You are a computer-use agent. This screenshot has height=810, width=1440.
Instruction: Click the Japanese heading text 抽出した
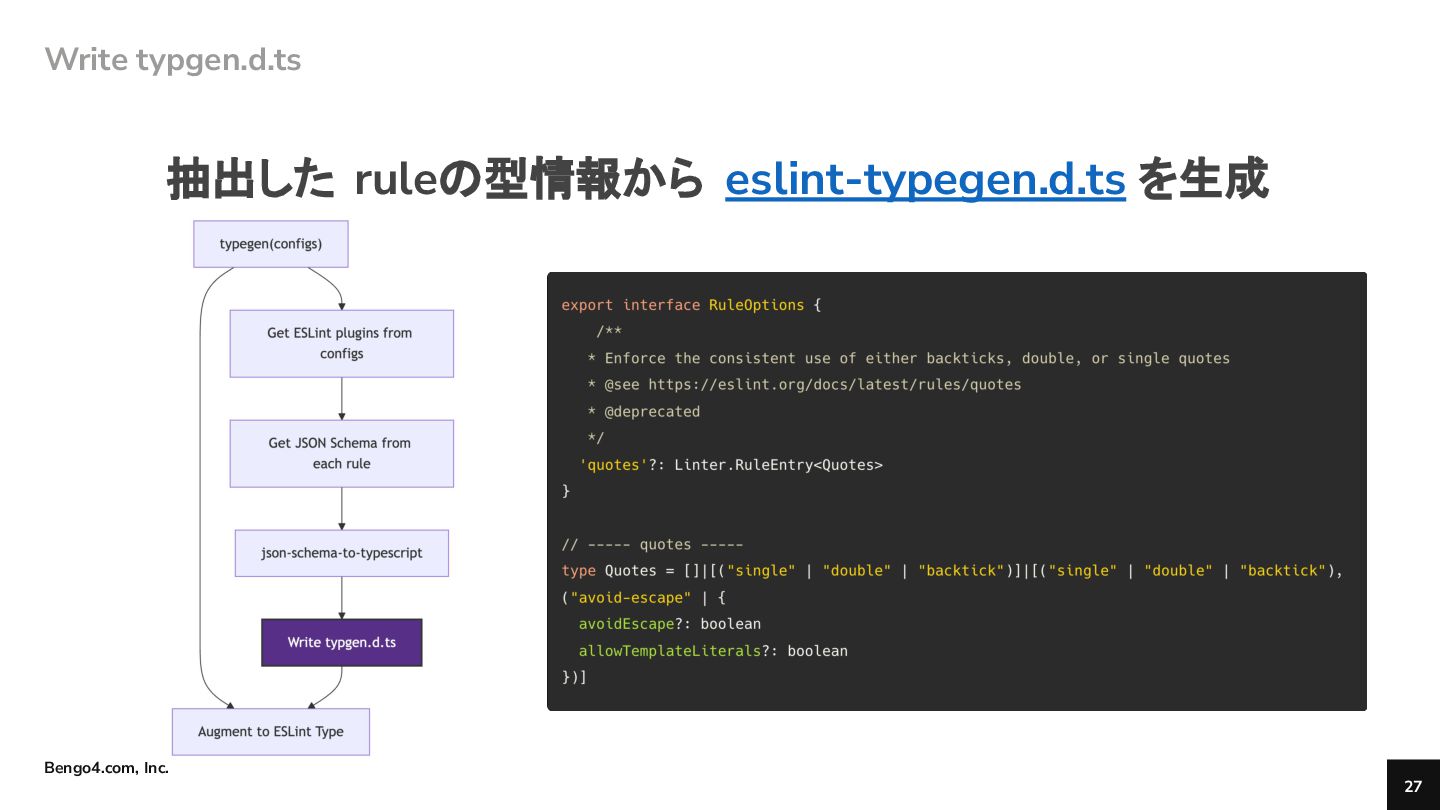click(251, 181)
